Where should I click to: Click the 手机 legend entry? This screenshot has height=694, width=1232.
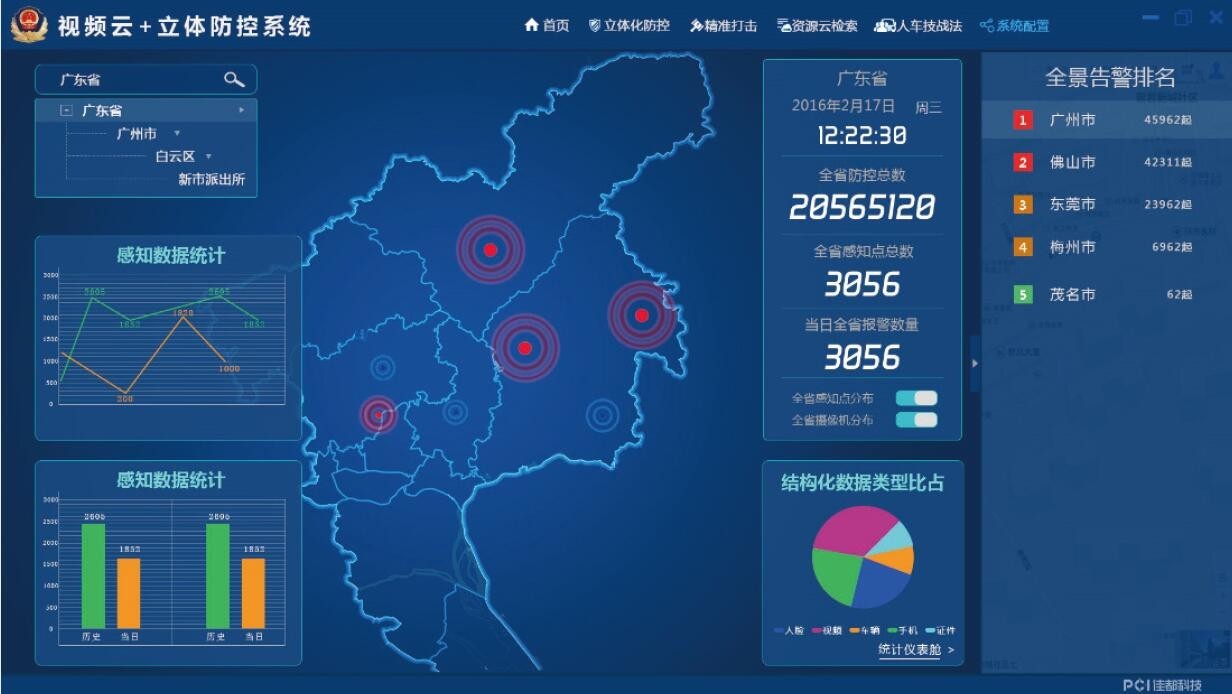(x=903, y=630)
